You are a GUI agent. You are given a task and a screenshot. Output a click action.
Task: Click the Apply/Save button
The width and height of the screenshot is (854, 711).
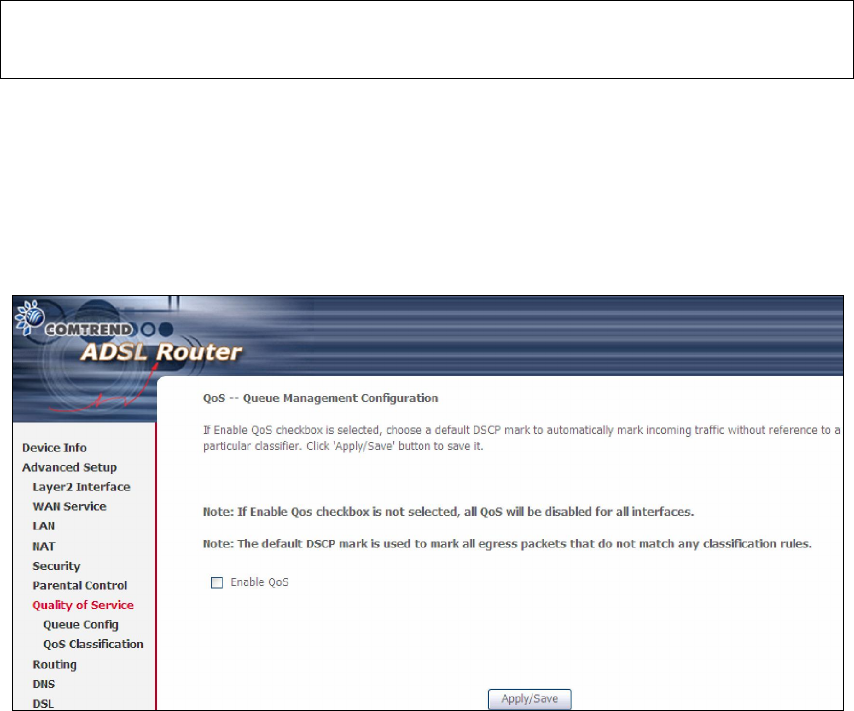pos(529,699)
